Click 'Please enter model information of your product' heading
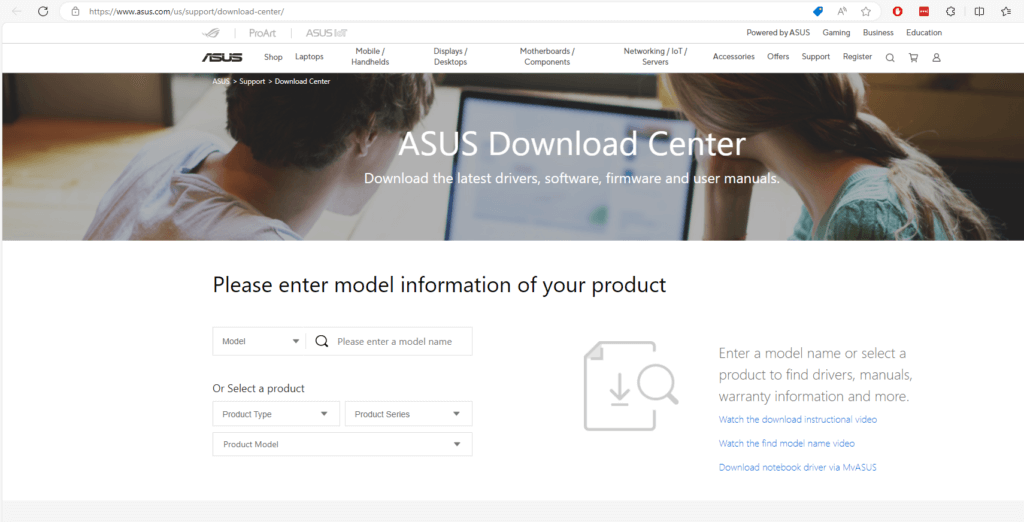This screenshot has height=522, width=1024. point(440,285)
